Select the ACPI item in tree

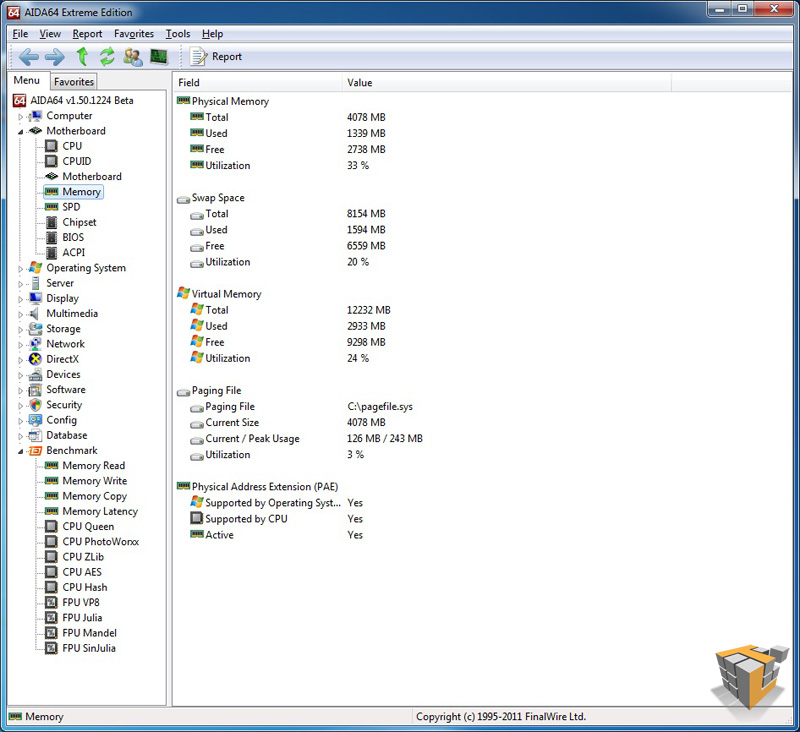(x=65, y=253)
